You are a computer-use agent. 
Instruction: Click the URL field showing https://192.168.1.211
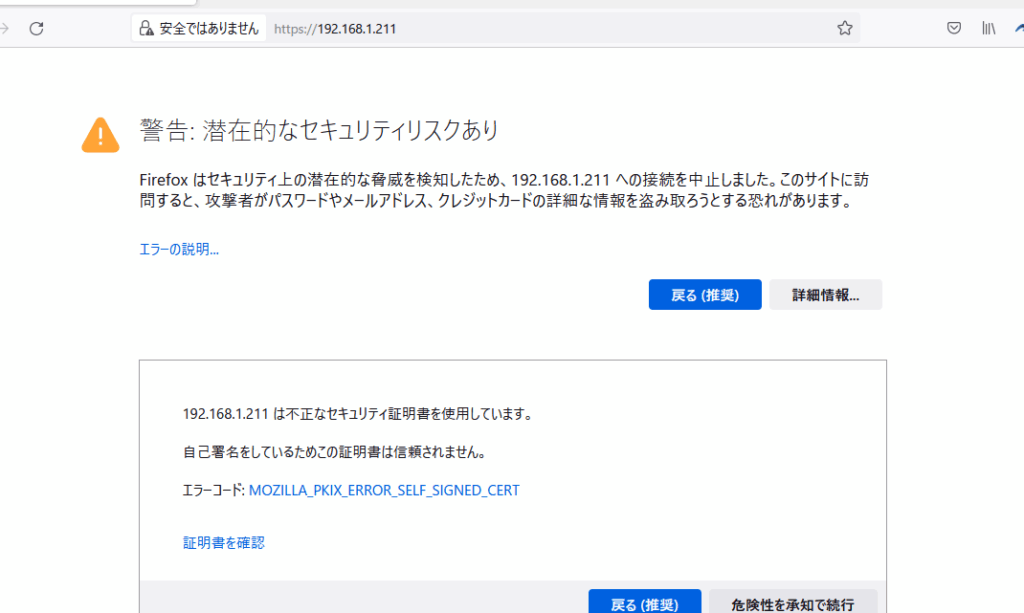(500, 28)
